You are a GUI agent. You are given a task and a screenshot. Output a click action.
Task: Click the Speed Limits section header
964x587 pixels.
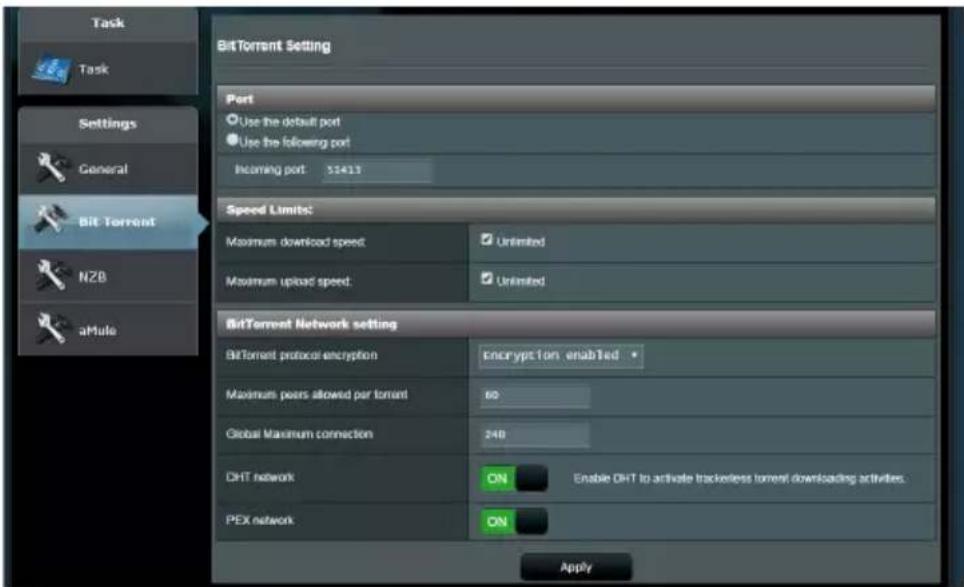pos(576,210)
